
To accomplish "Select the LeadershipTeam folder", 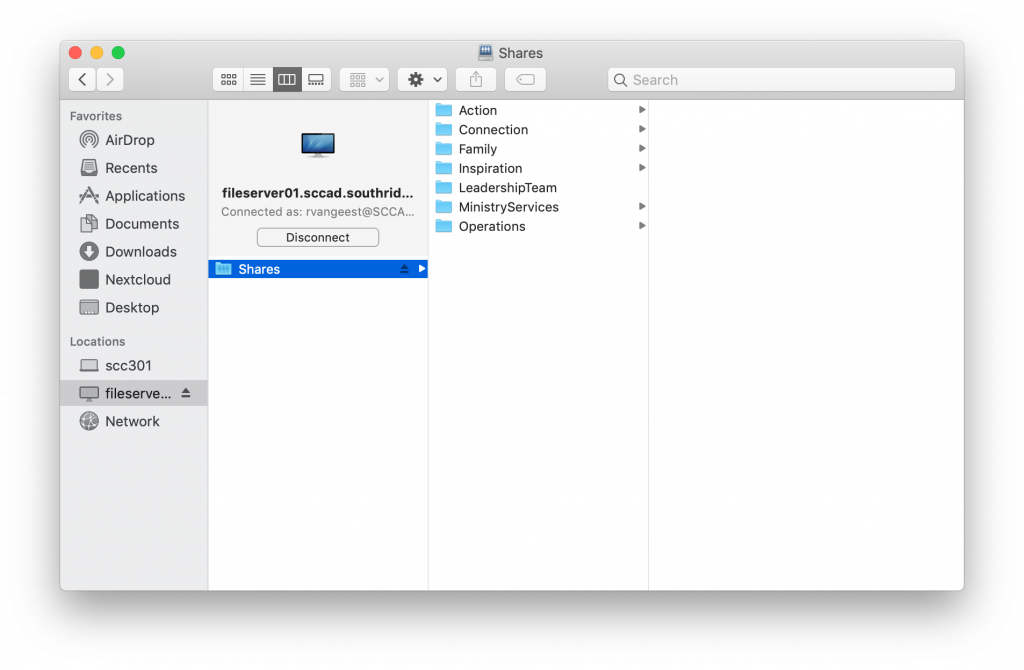I will click(x=507, y=188).
